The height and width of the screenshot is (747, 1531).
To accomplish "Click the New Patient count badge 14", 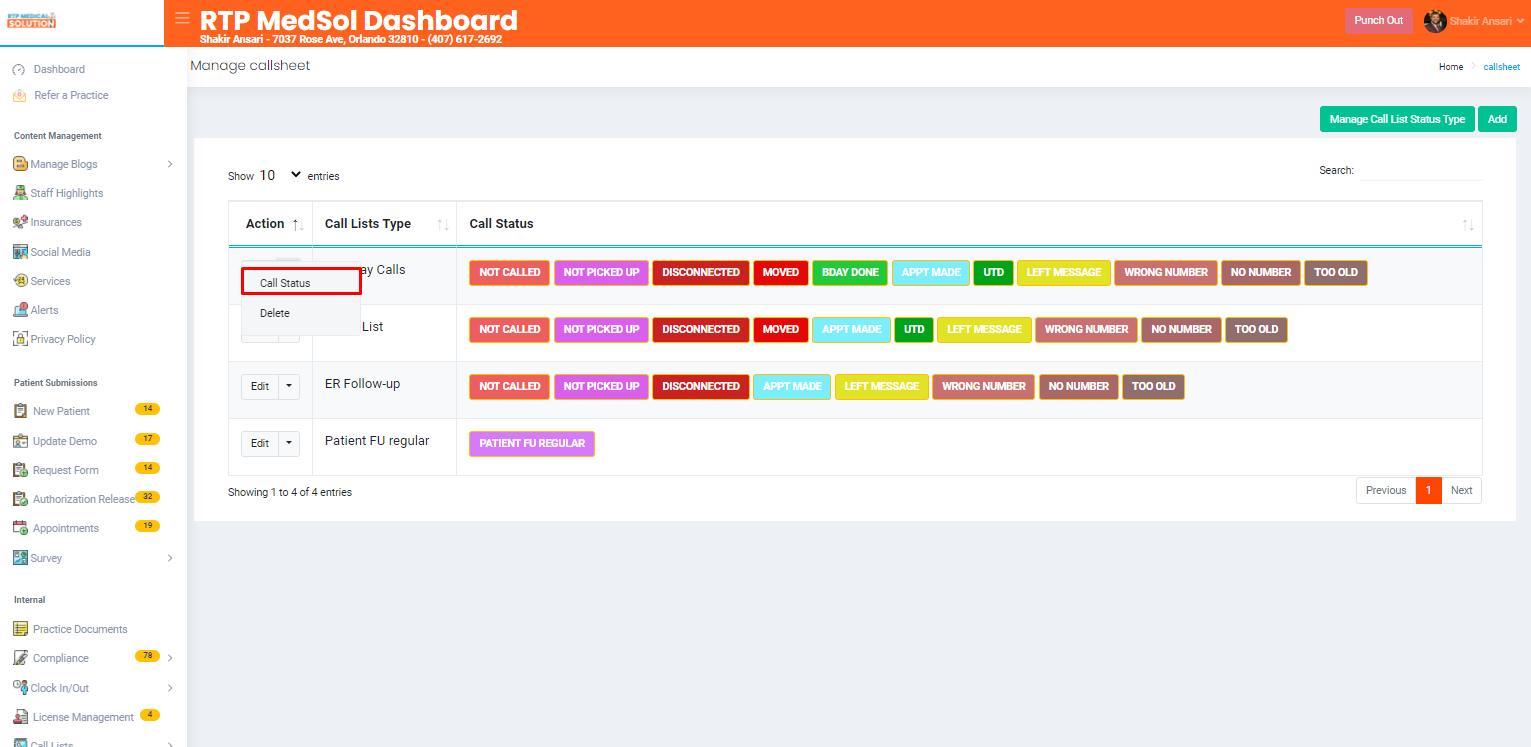I will 147,409.
